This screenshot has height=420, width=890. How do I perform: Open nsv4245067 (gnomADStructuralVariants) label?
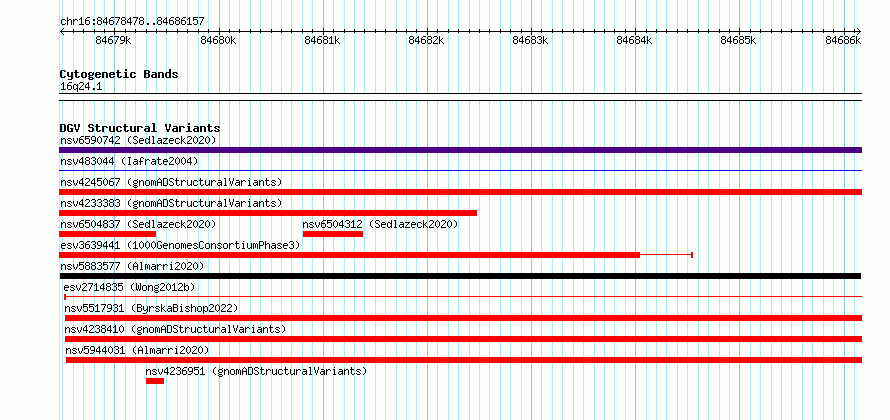(171, 182)
